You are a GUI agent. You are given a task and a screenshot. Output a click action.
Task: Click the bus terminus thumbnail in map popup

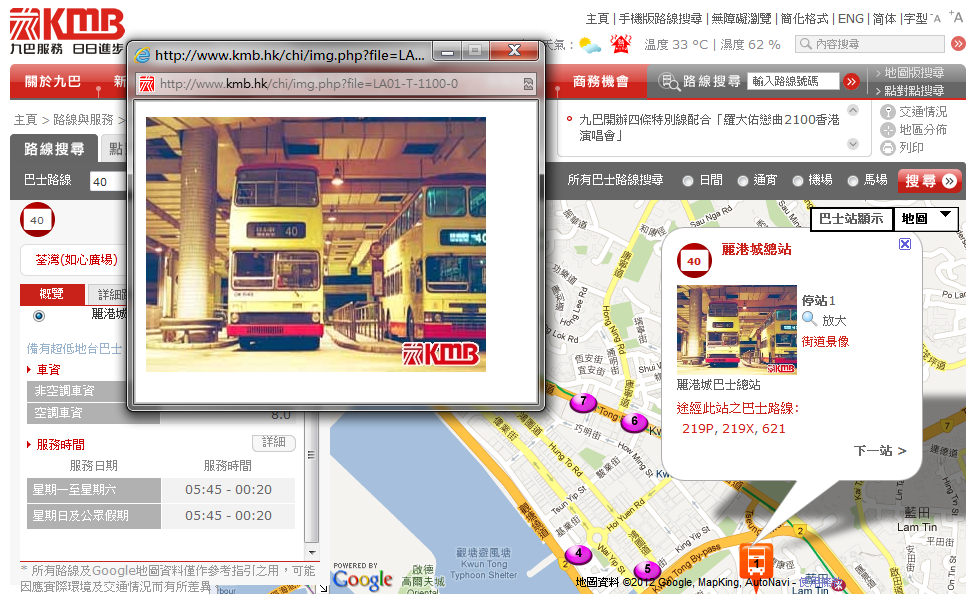point(736,329)
